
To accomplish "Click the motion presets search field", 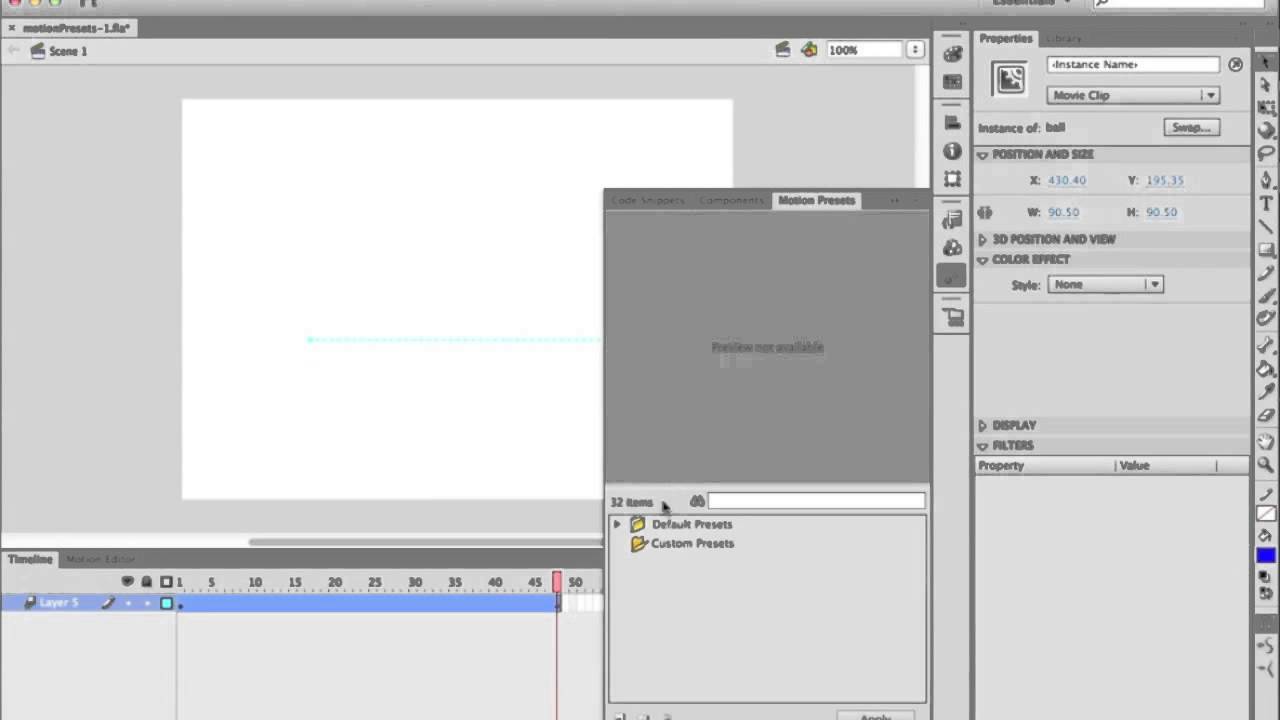I will [x=816, y=501].
